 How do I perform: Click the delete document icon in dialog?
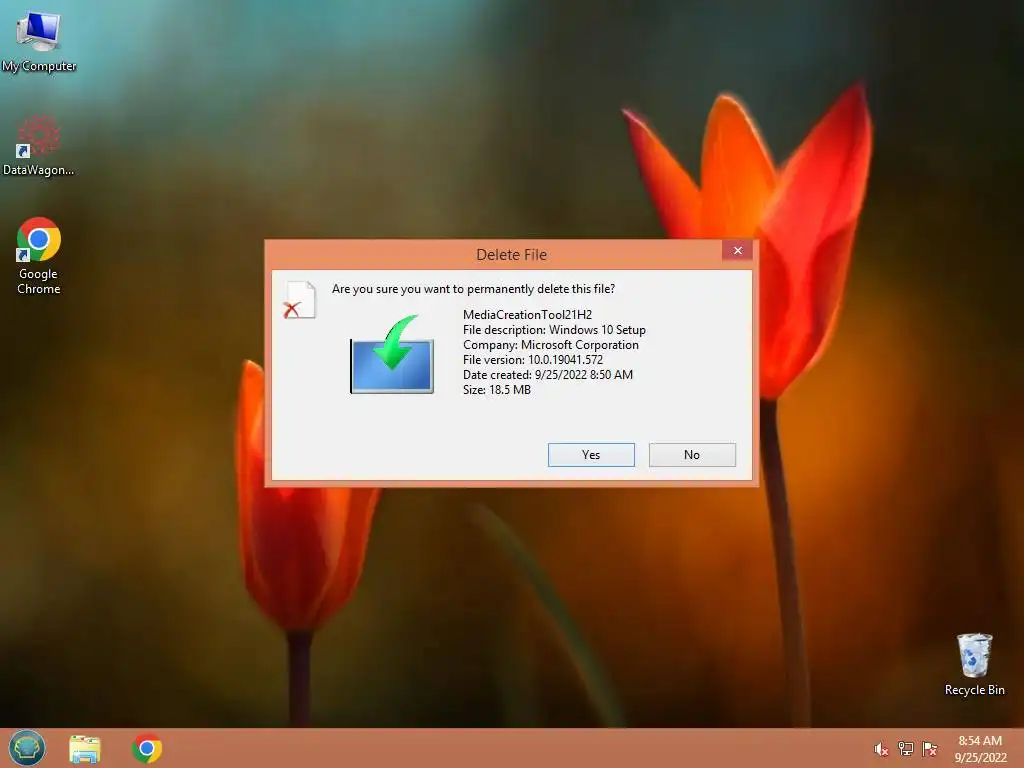(x=300, y=300)
